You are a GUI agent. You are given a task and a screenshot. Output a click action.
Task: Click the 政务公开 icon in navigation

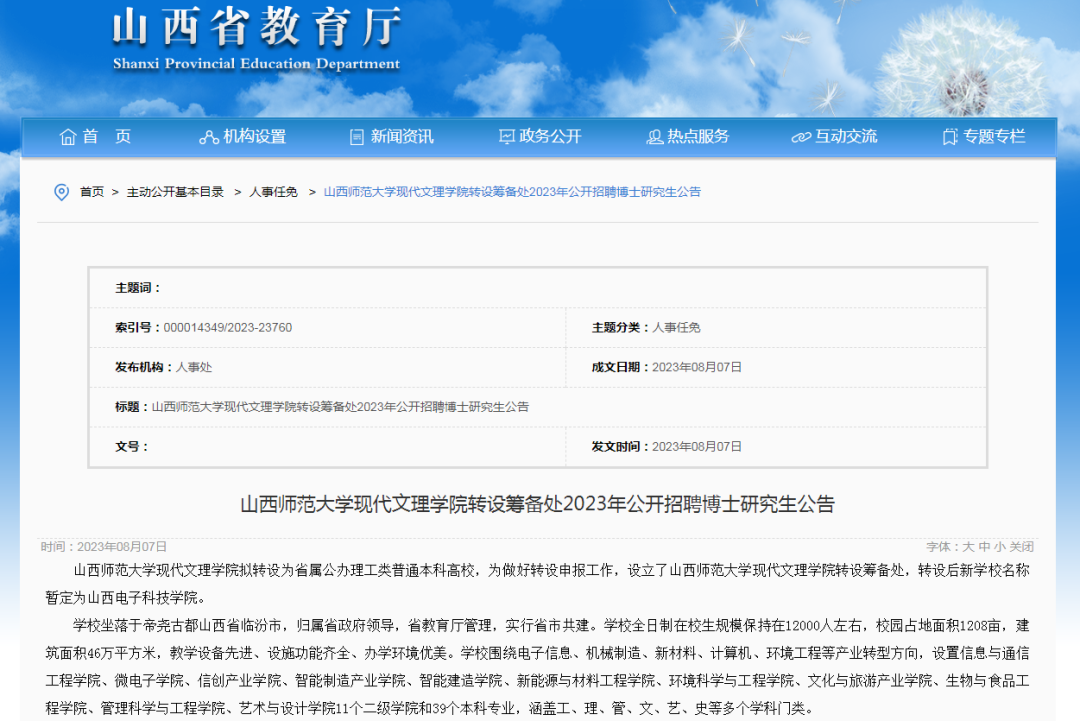[506, 137]
